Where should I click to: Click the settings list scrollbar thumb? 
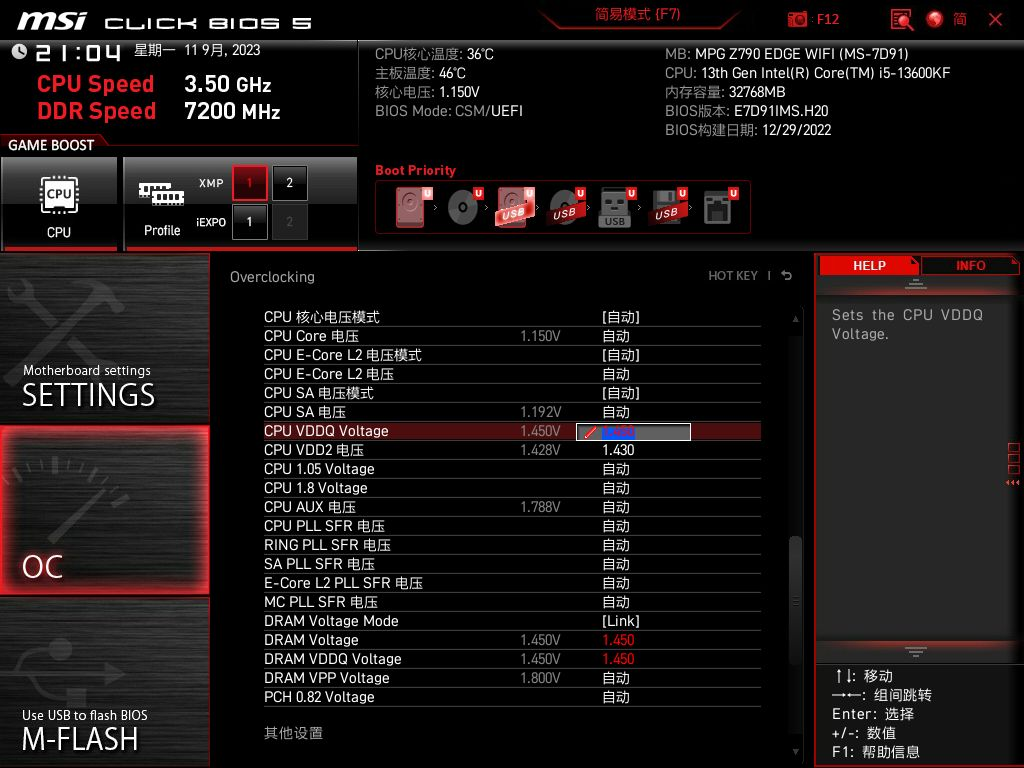(x=795, y=601)
